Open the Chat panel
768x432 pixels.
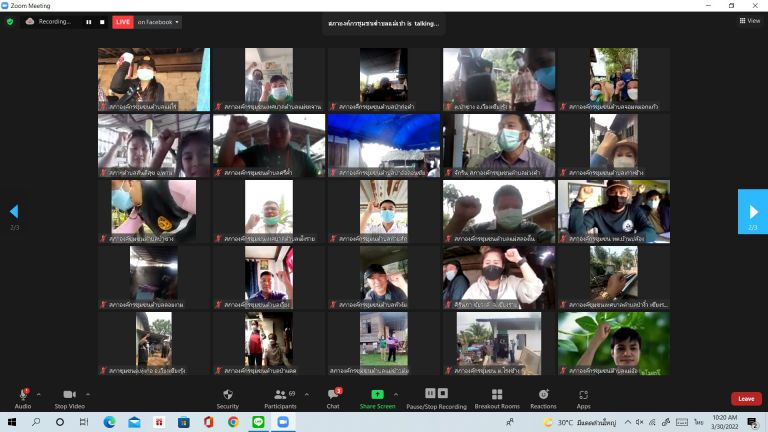pos(334,399)
